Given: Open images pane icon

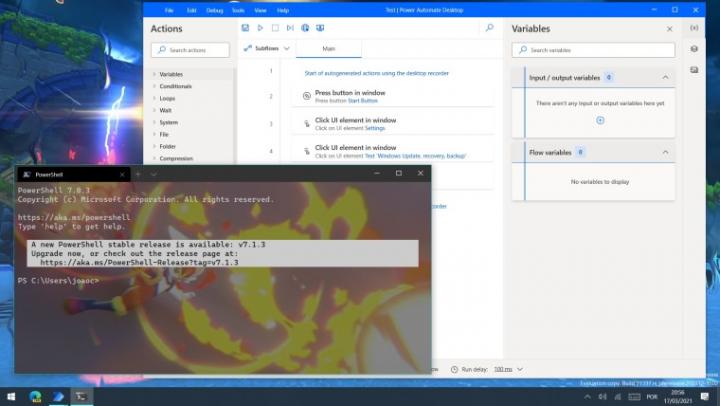Looking at the screenshot, I should 694,70.
